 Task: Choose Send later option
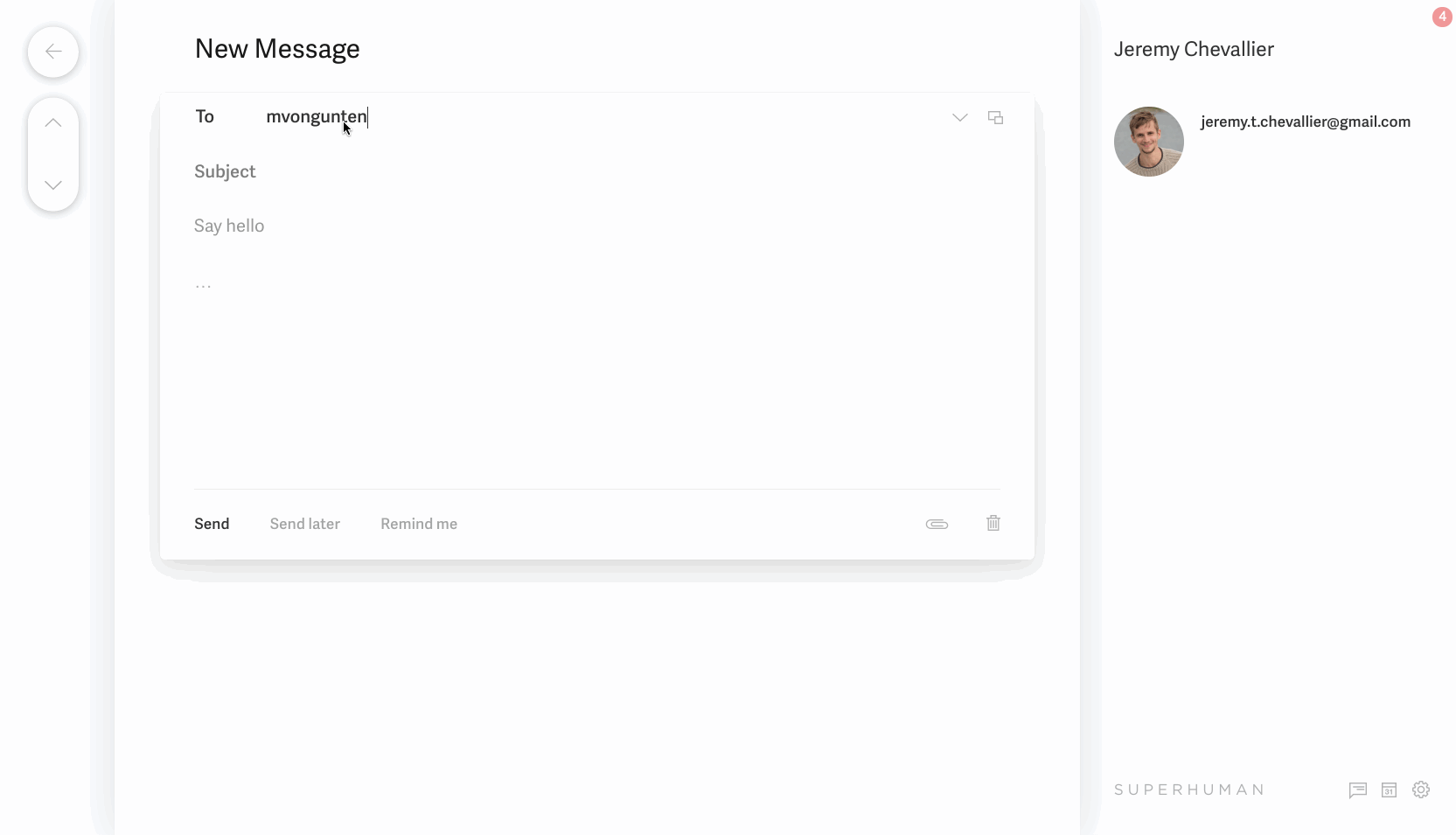point(305,524)
